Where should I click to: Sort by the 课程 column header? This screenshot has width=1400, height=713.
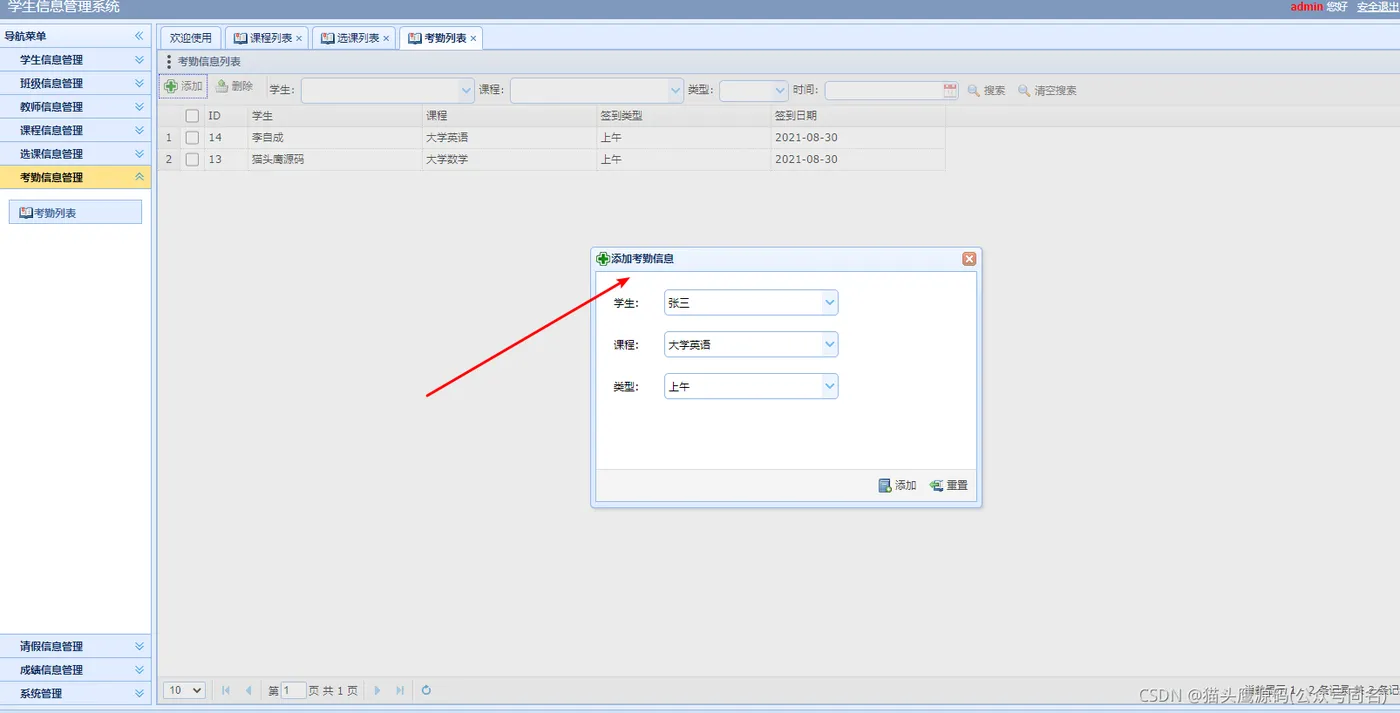[x=509, y=116]
